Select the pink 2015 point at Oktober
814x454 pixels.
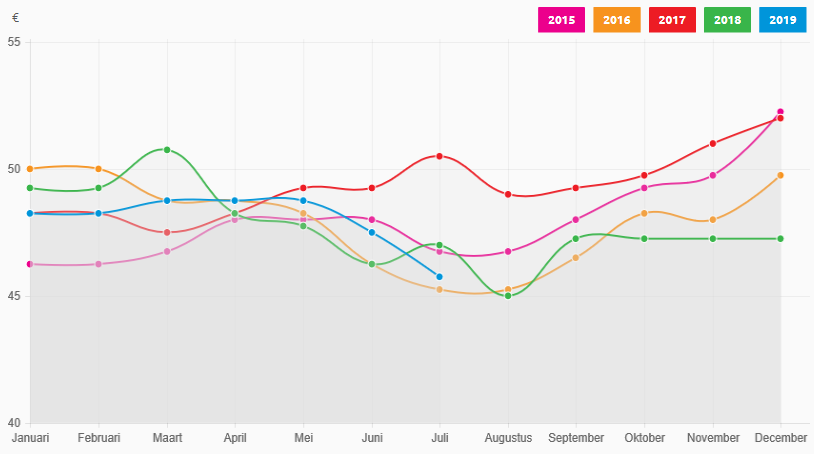click(645, 188)
